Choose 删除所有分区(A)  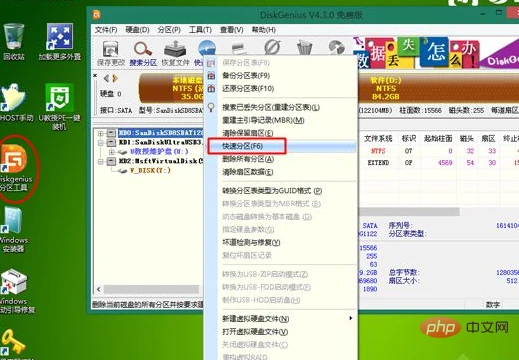[280, 159]
